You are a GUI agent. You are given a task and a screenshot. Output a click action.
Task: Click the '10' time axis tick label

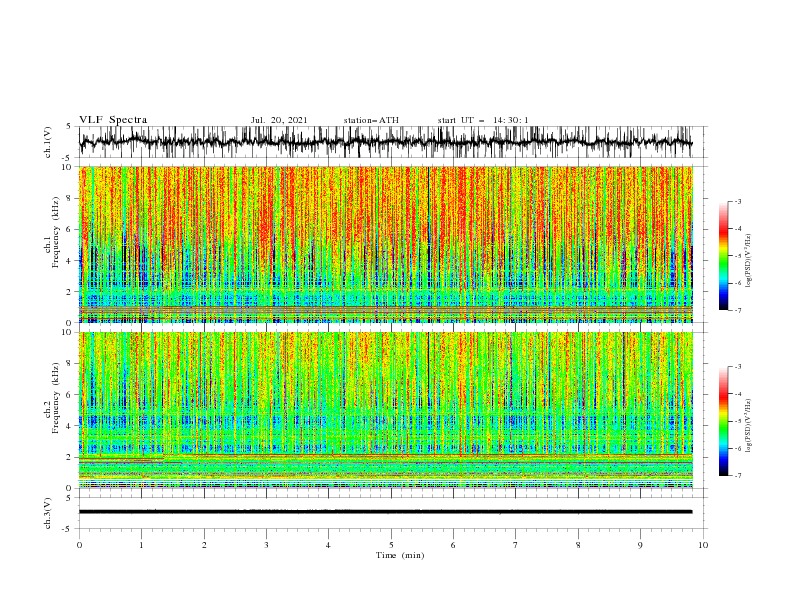point(703,545)
